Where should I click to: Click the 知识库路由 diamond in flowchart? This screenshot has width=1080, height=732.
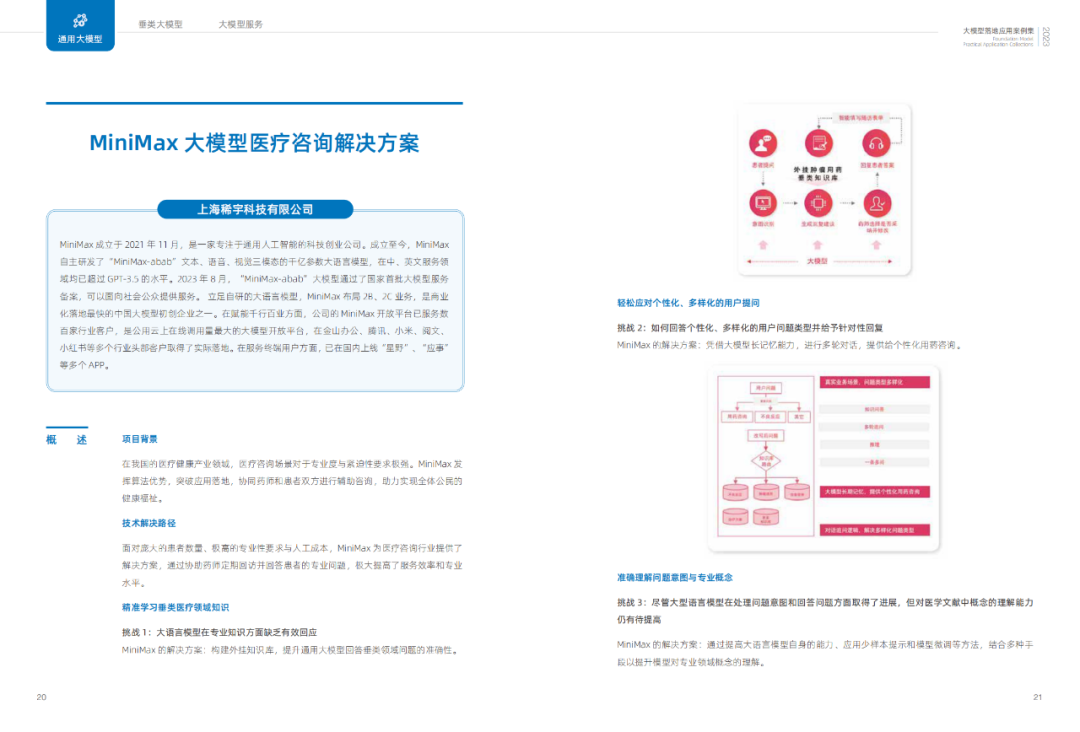(766, 461)
